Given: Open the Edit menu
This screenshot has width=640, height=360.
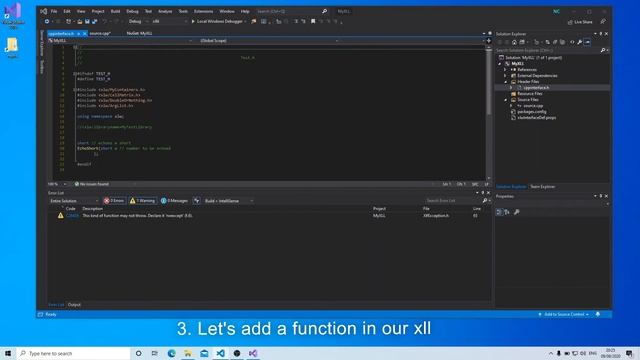Looking at the screenshot, I should tap(67, 11).
